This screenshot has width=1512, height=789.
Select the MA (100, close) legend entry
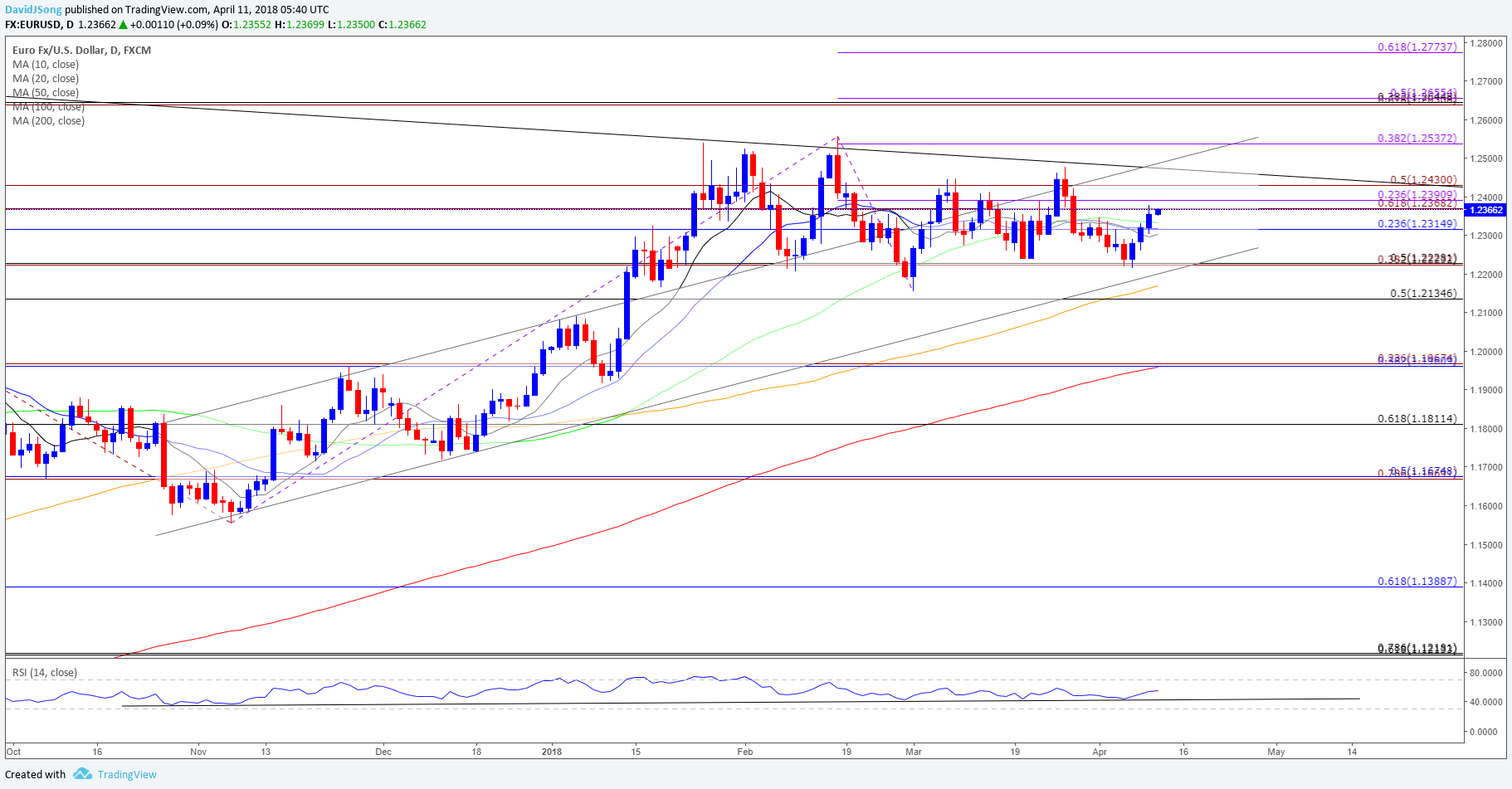click(x=48, y=106)
